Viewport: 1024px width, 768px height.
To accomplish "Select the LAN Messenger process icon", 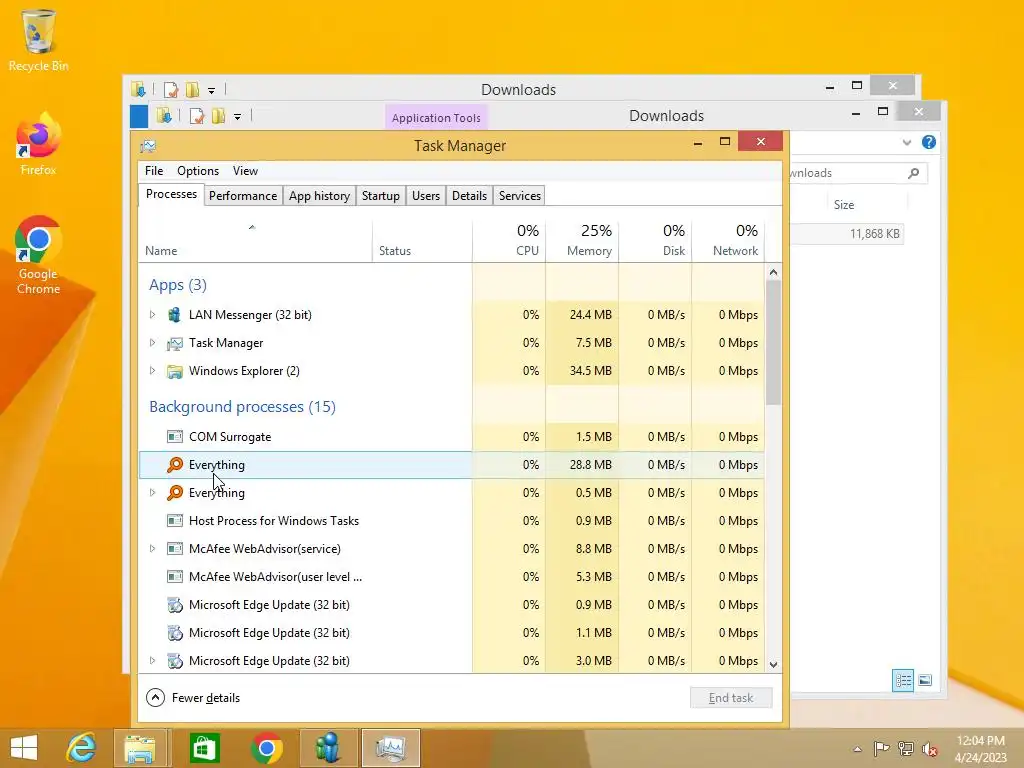I will (x=174, y=315).
